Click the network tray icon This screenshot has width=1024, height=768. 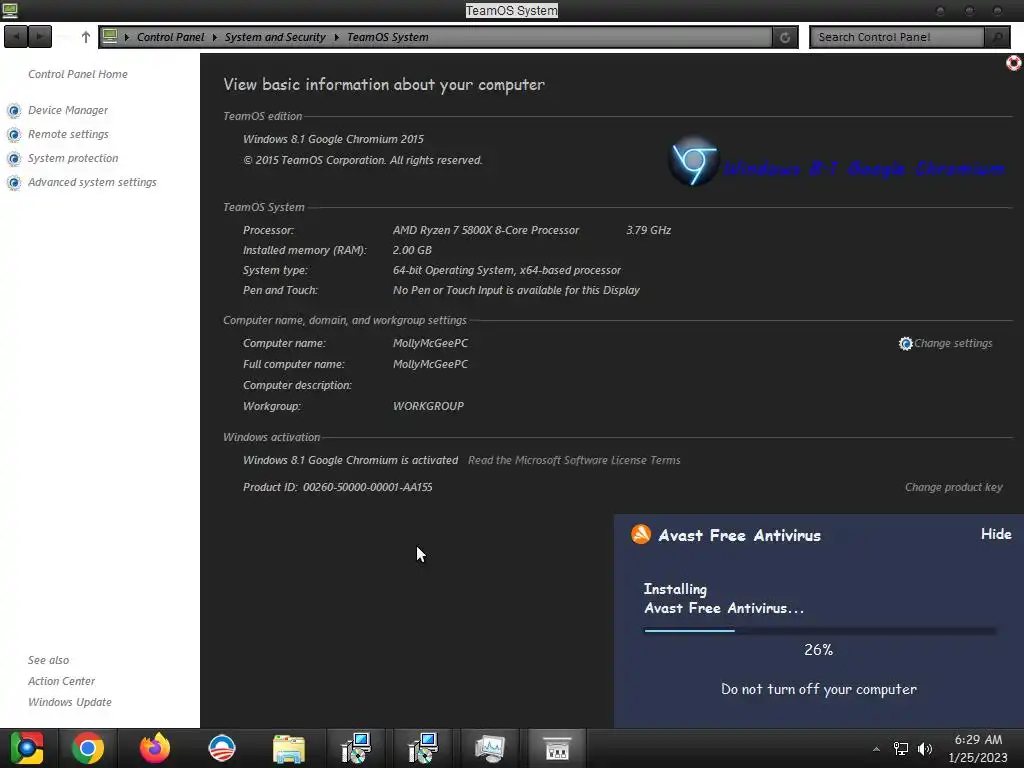[901, 749]
